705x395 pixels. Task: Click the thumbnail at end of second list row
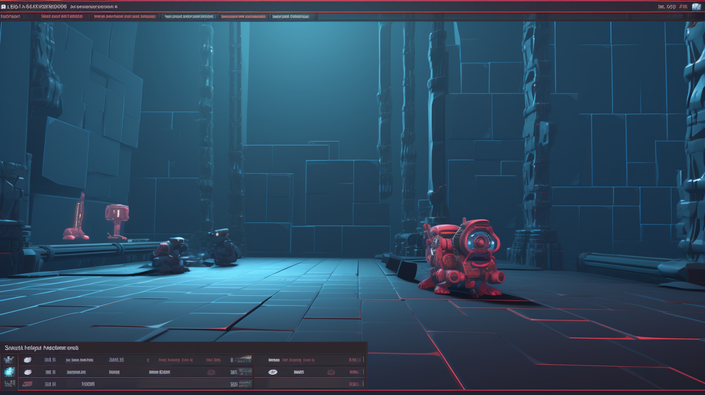coord(245,372)
